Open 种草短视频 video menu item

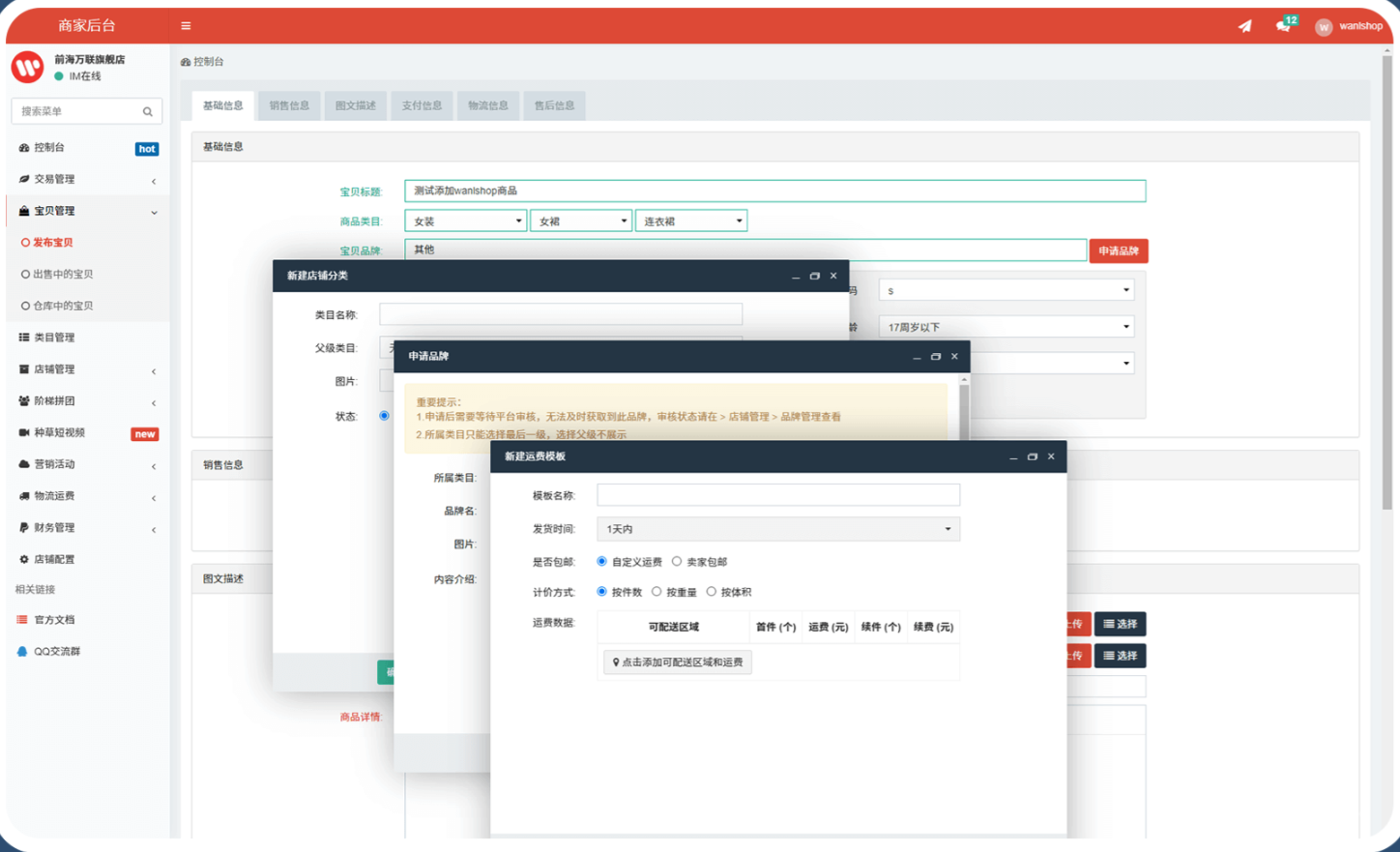[60, 433]
